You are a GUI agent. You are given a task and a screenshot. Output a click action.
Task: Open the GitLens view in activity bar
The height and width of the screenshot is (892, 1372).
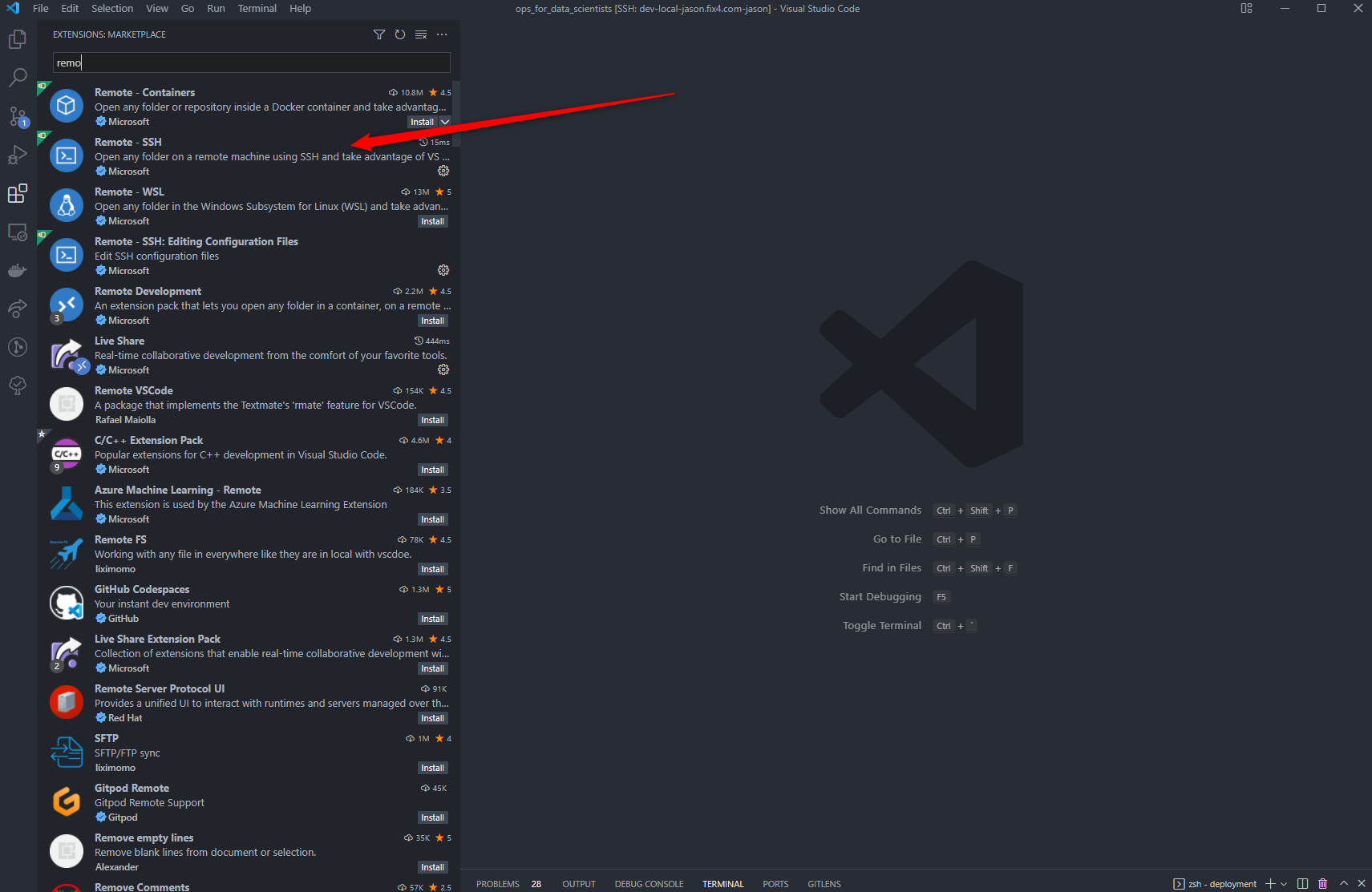point(18,347)
